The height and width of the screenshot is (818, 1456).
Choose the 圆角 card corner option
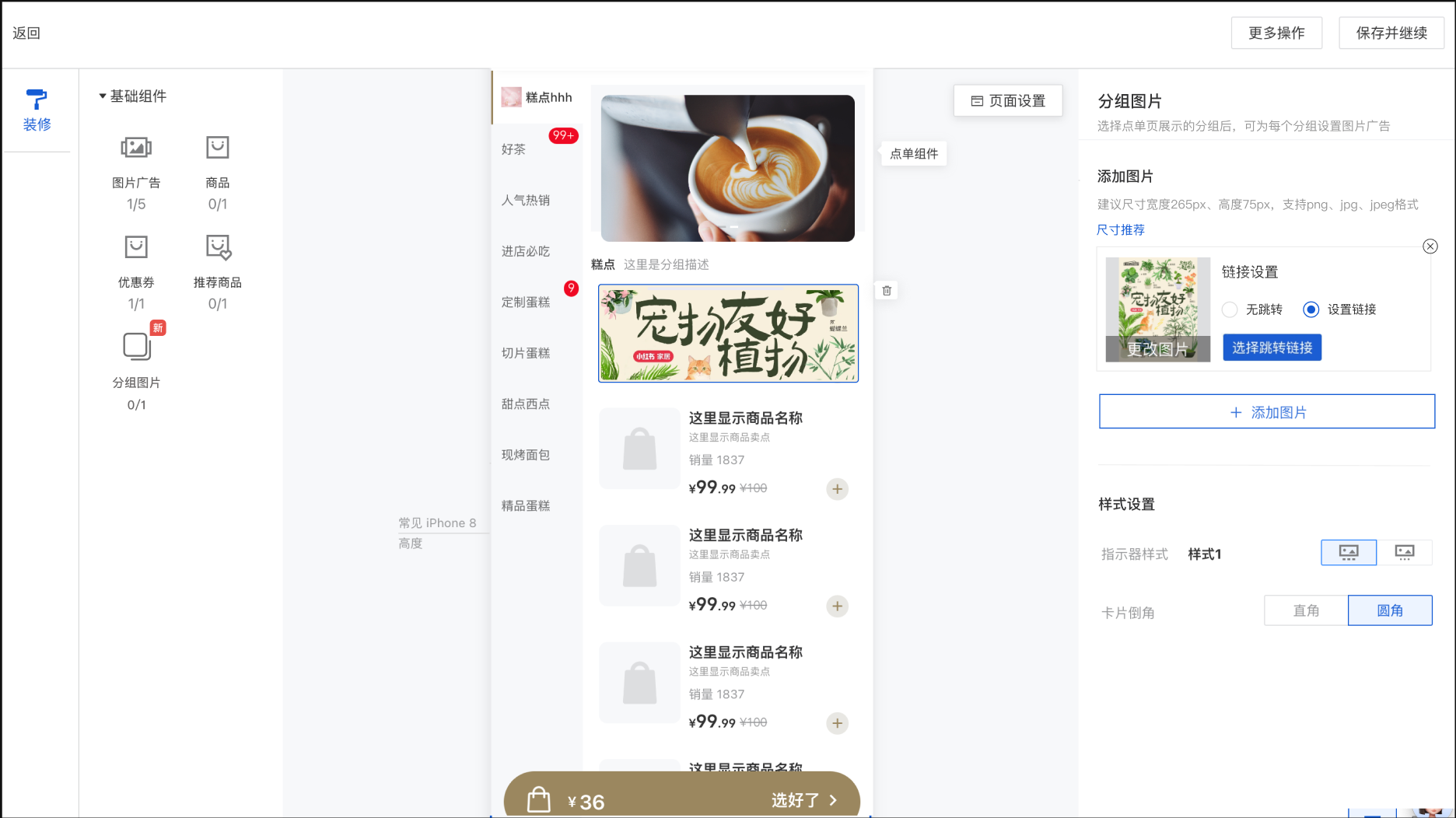tap(1390, 610)
